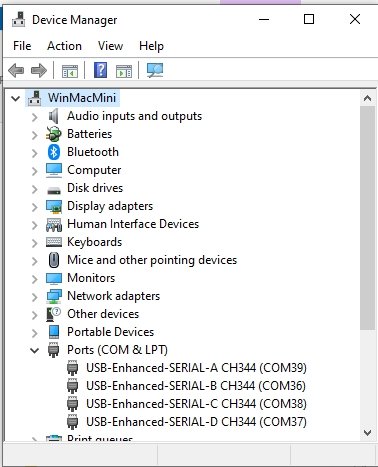Open the Action menu
Viewport: 378px width, 467px height.
[x=64, y=46]
